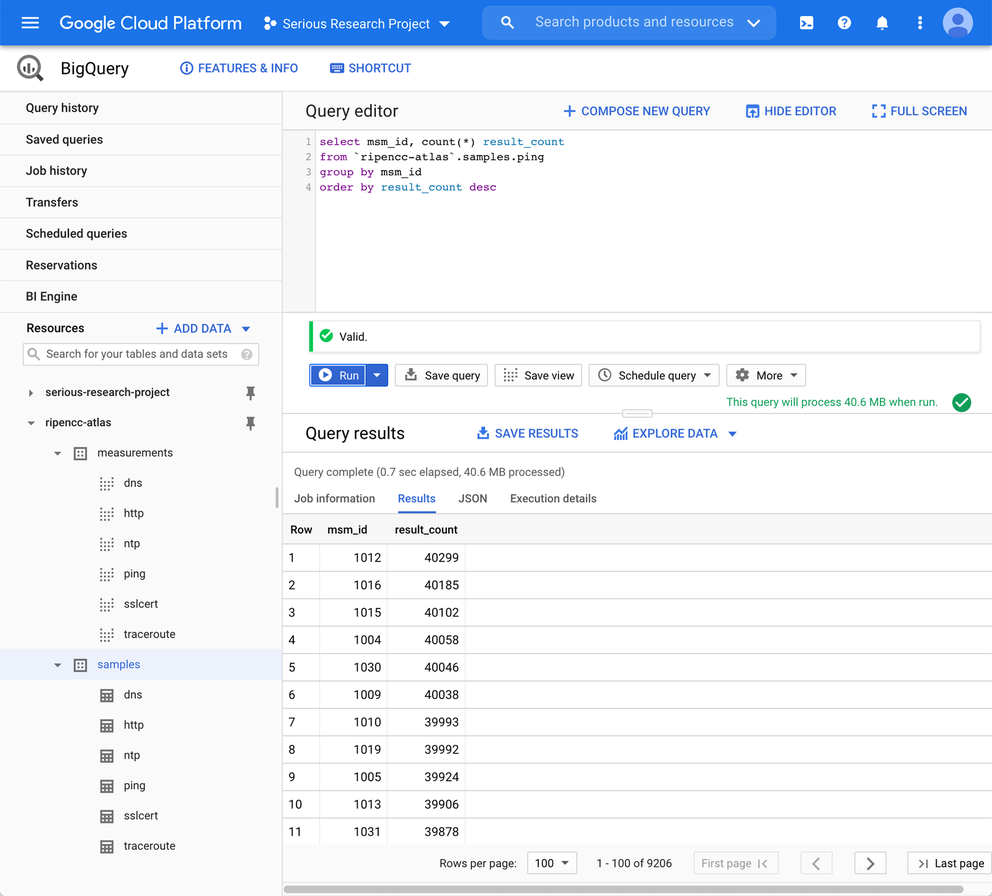Click Search products and resources field
This screenshot has width=992, height=896.
(629, 23)
